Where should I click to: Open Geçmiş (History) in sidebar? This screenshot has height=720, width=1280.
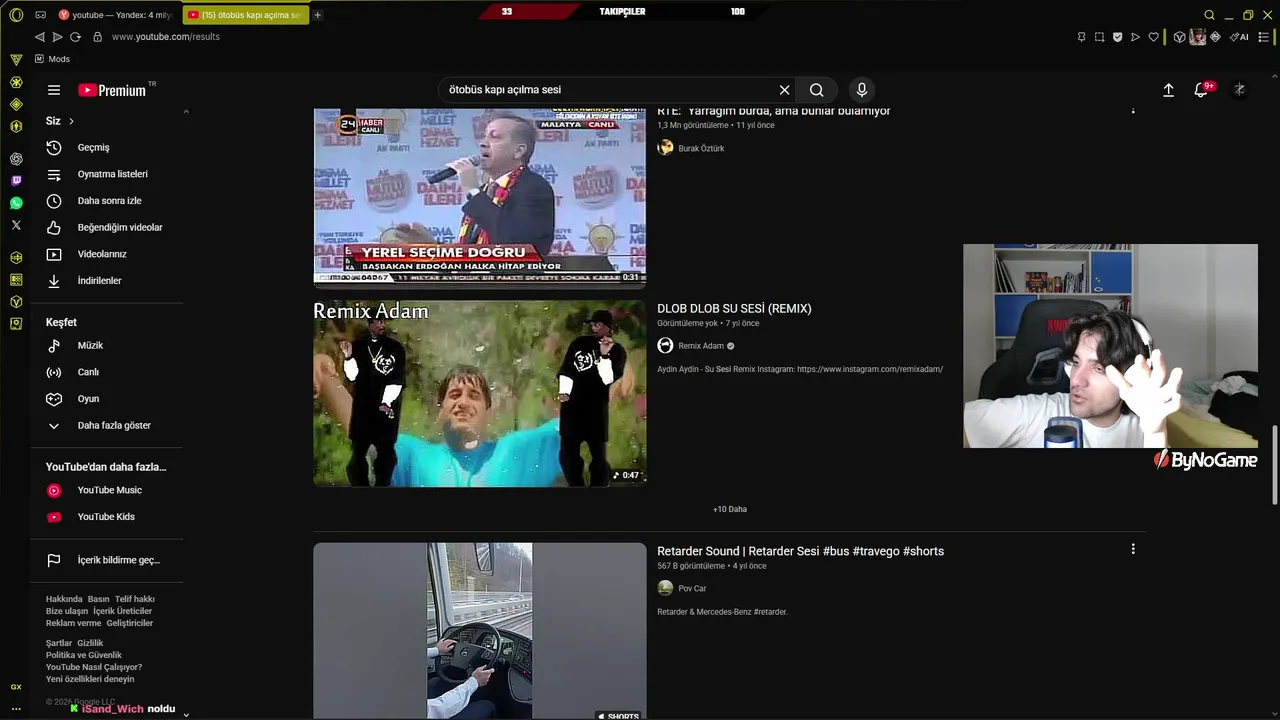pyautogui.click(x=107, y=148)
